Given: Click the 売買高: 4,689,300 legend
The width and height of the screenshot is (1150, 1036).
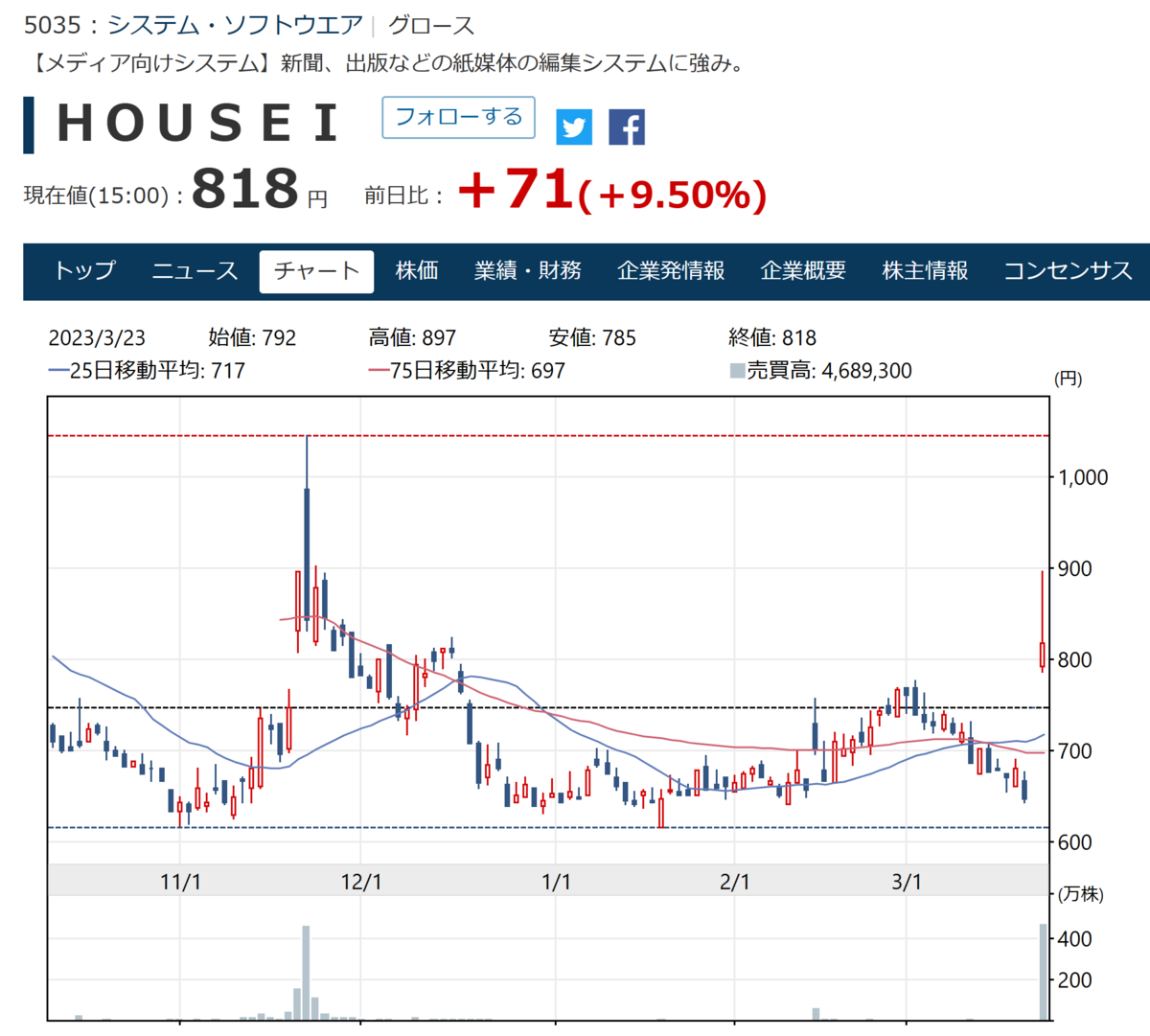Looking at the screenshot, I should (821, 371).
